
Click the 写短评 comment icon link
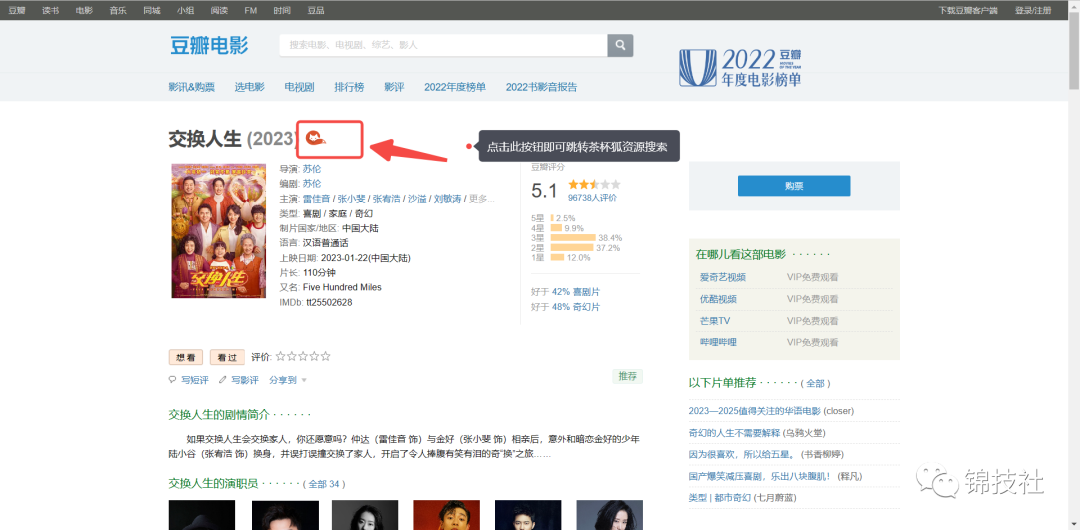pos(189,380)
